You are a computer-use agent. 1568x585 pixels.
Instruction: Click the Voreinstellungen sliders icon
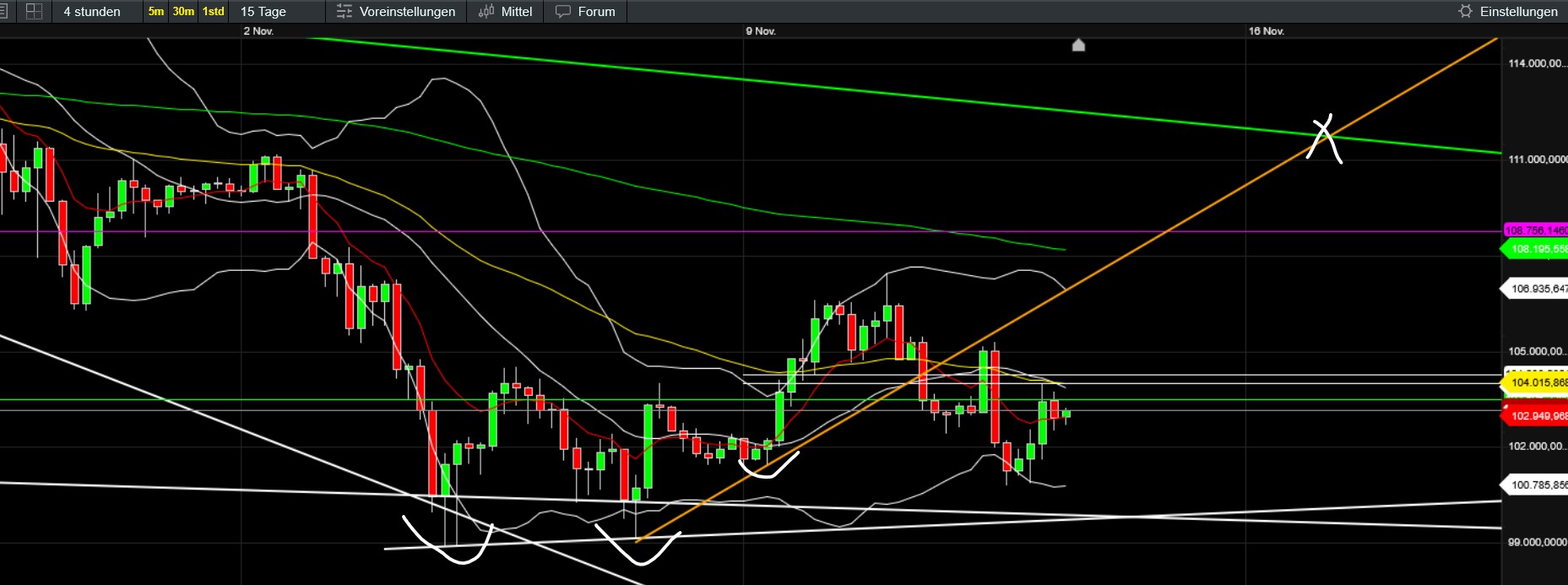click(x=345, y=12)
